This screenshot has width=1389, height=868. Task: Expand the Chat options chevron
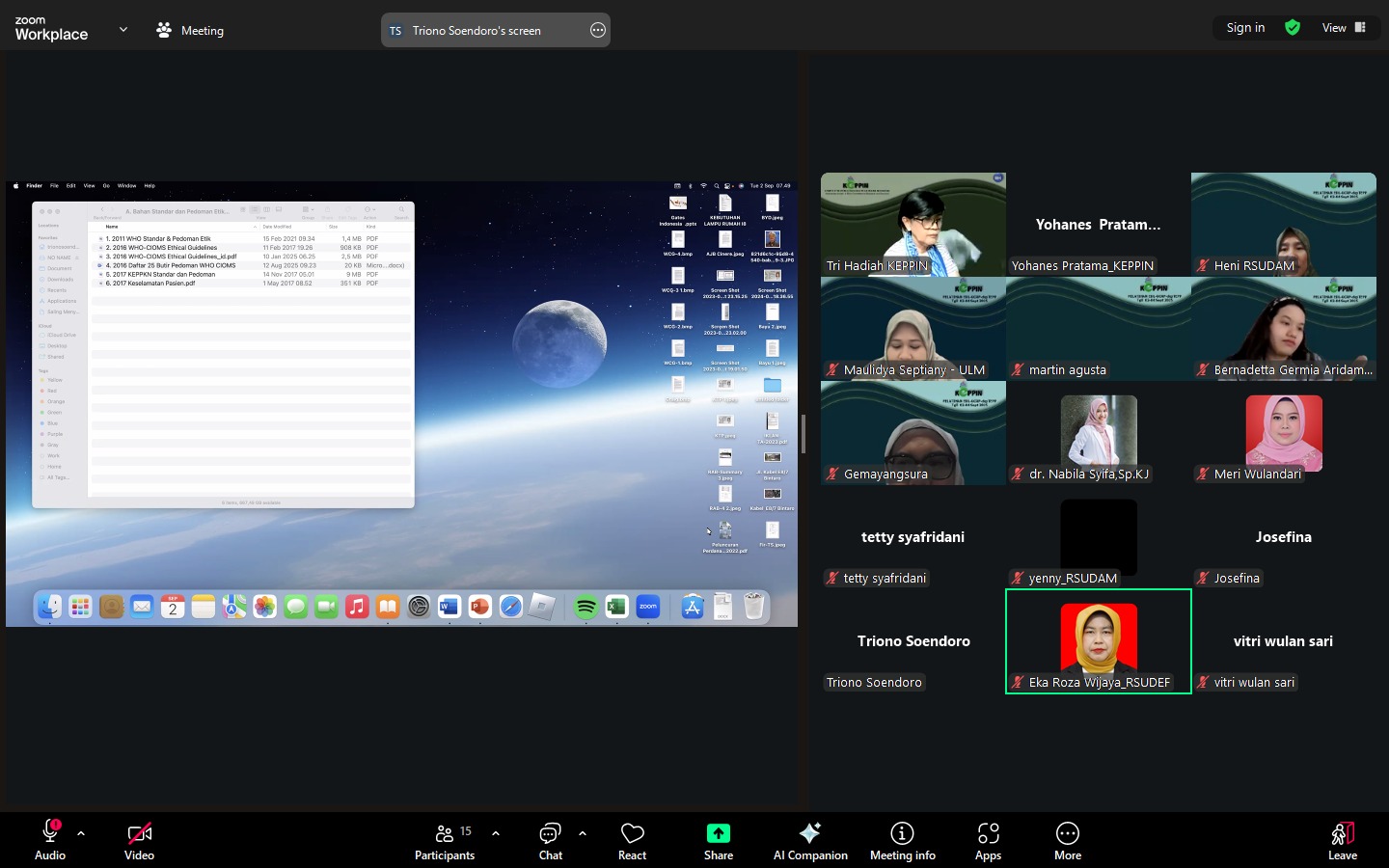583,832
